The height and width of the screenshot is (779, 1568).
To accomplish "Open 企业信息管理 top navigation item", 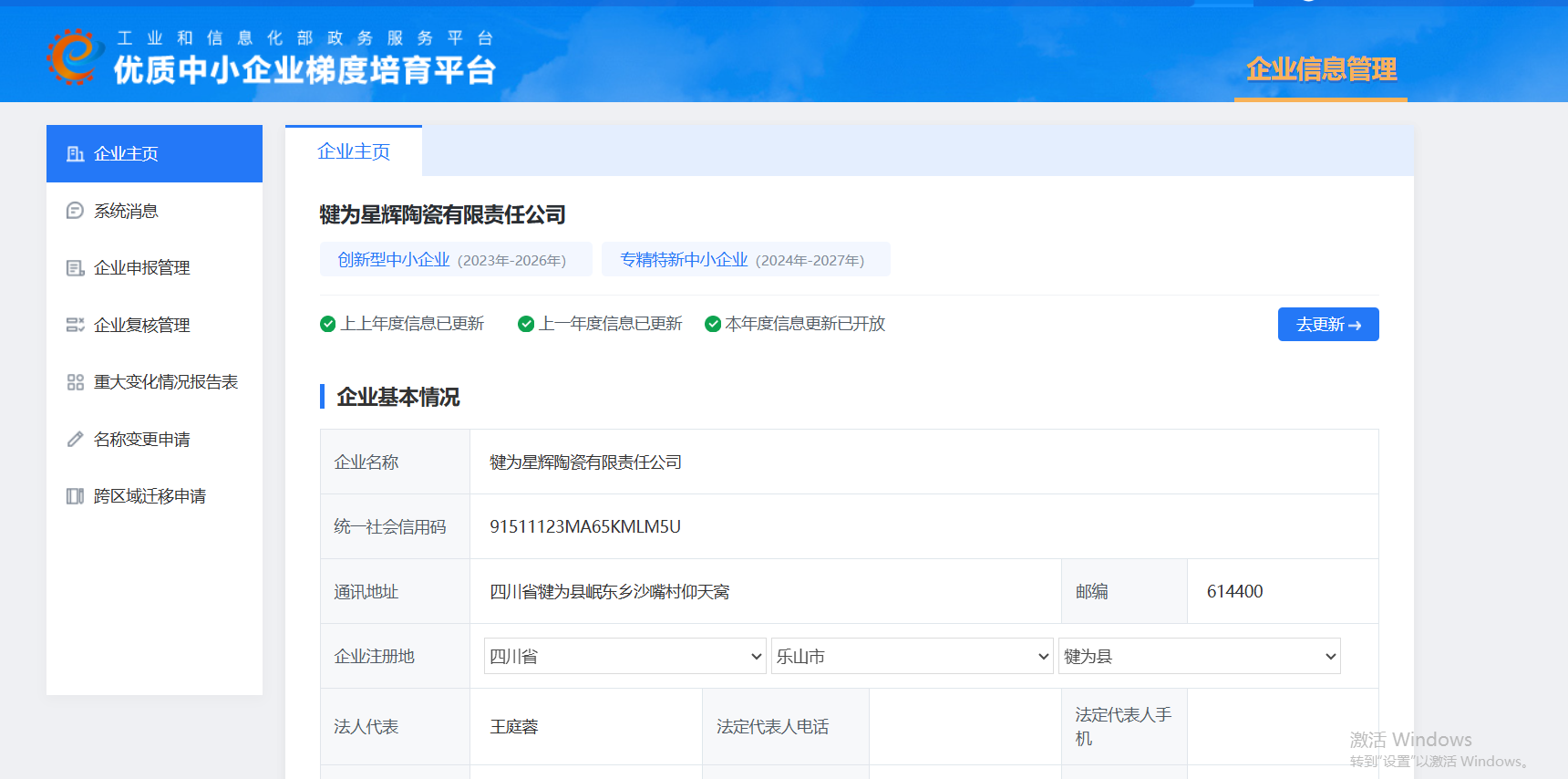I will click(1321, 69).
